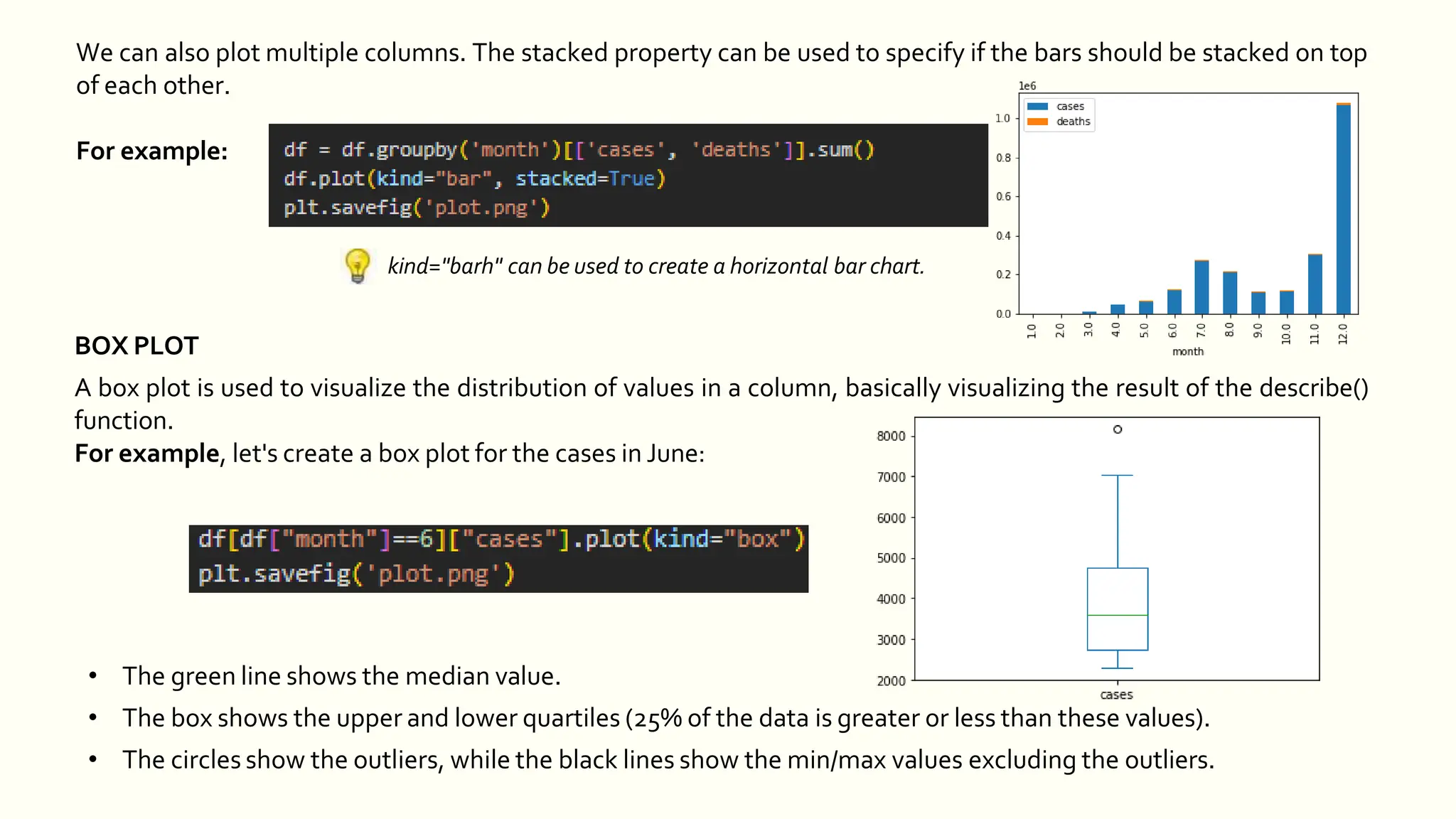
Task: Click the orange deaths legend swatch
Action: (1038, 122)
